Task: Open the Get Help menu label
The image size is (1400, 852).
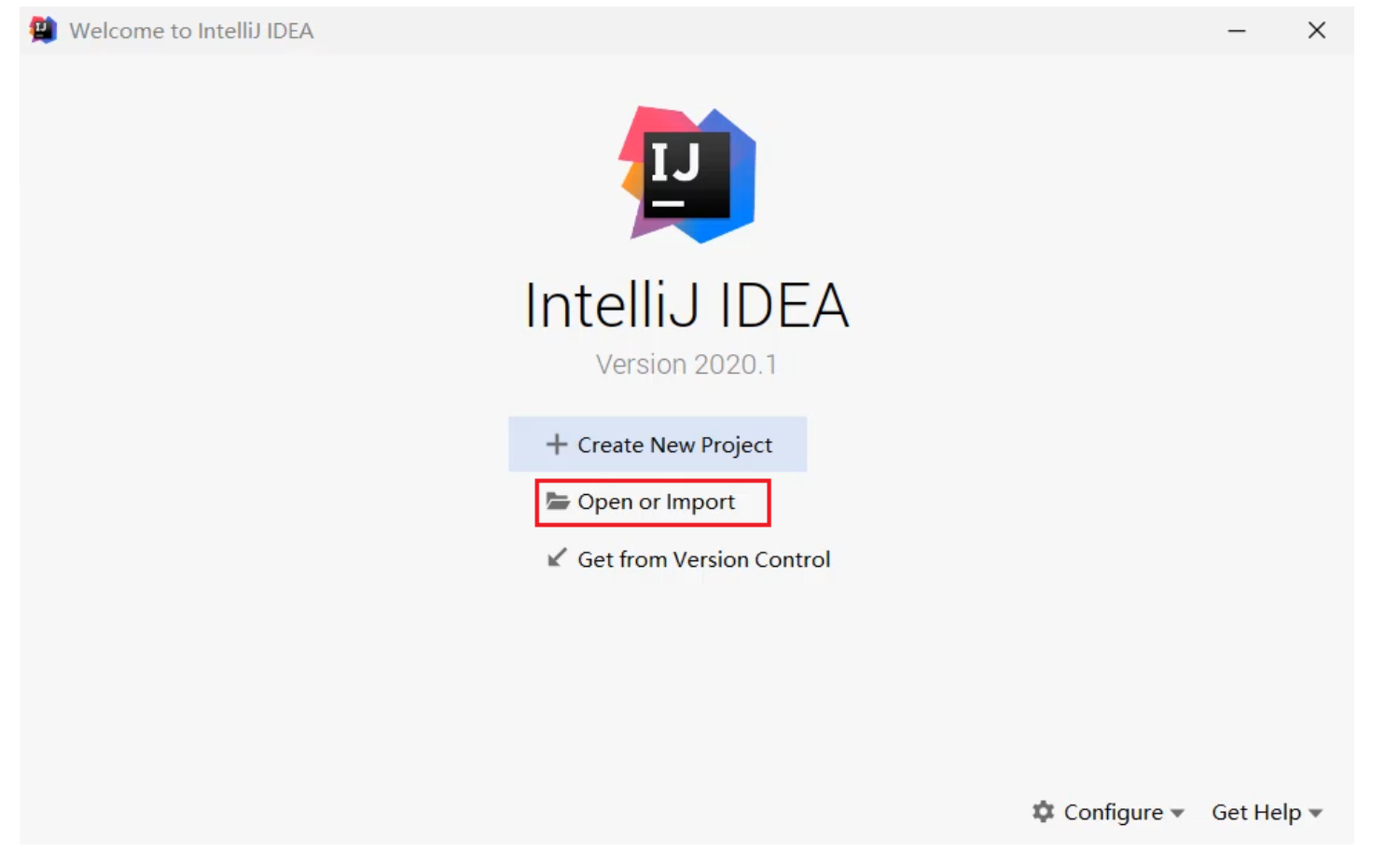Action: coord(1255,813)
